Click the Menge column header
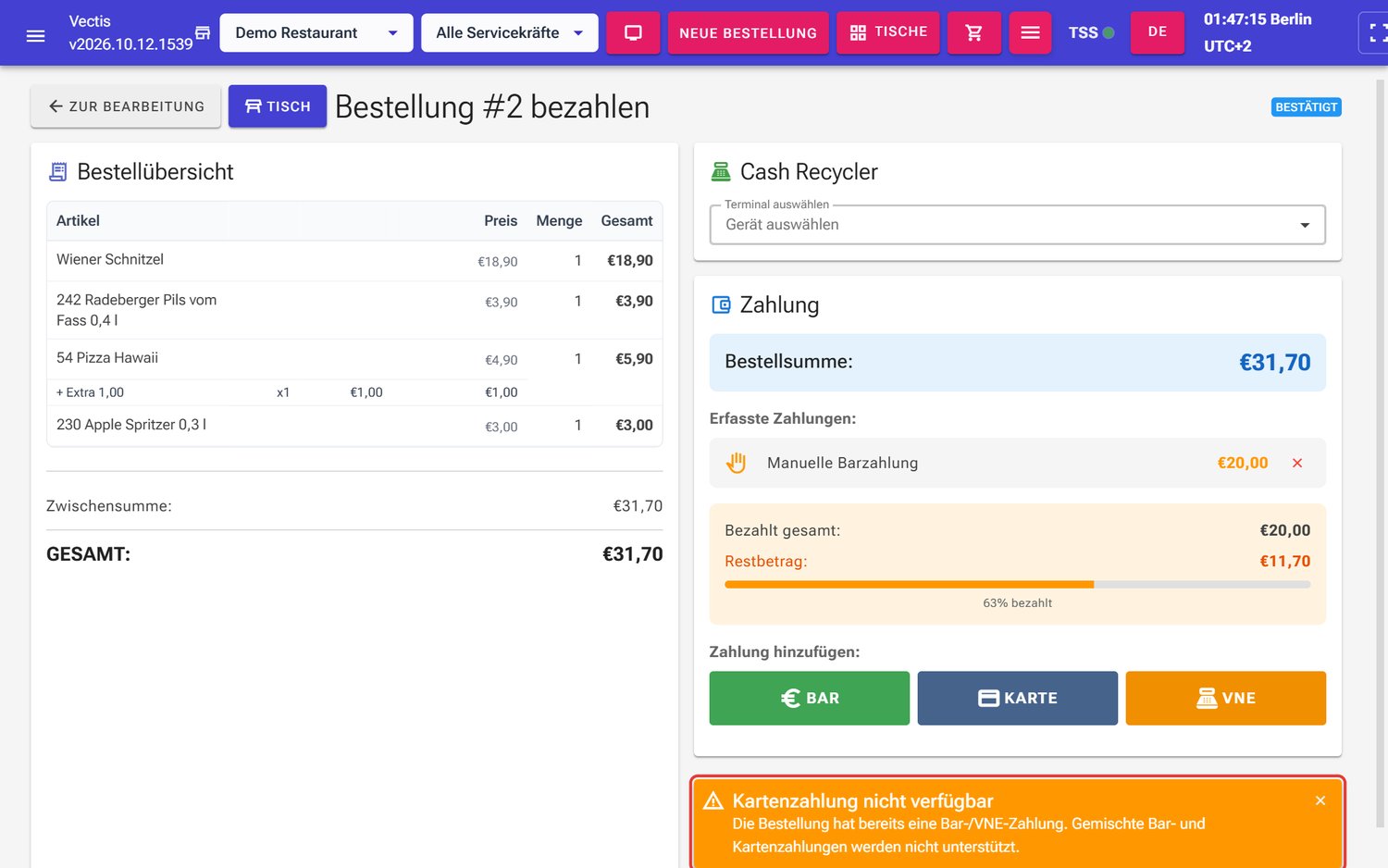Screen dimensions: 1388x868 click(x=559, y=220)
